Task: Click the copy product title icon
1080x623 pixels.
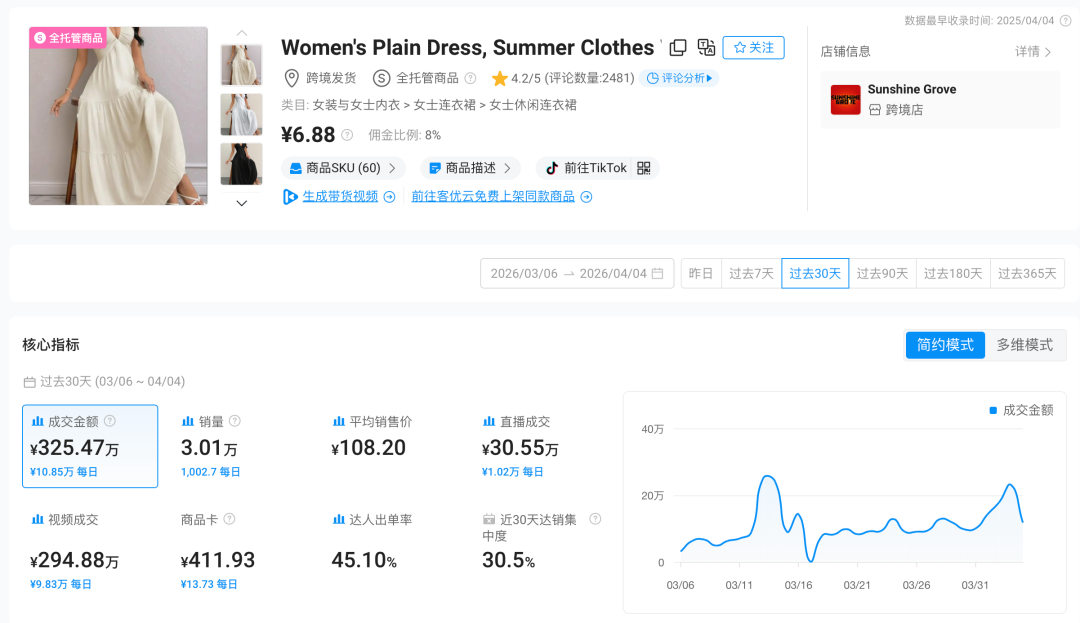Action: pyautogui.click(x=678, y=47)
